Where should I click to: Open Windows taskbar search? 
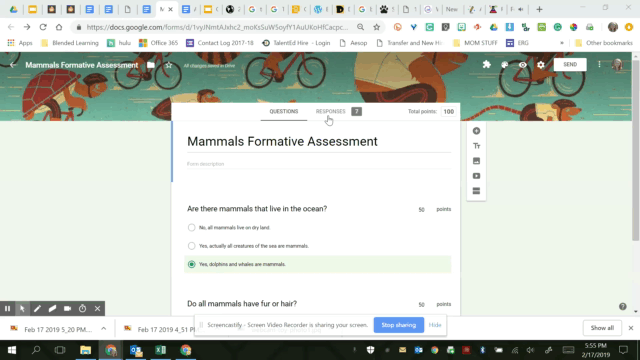coord(36,350)
